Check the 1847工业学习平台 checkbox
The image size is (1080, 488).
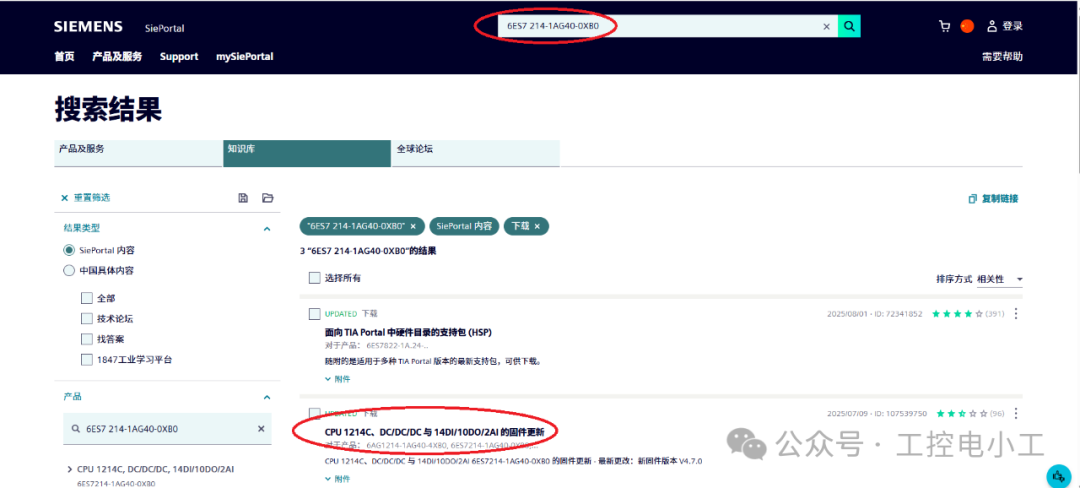click(x=87, y=359)
